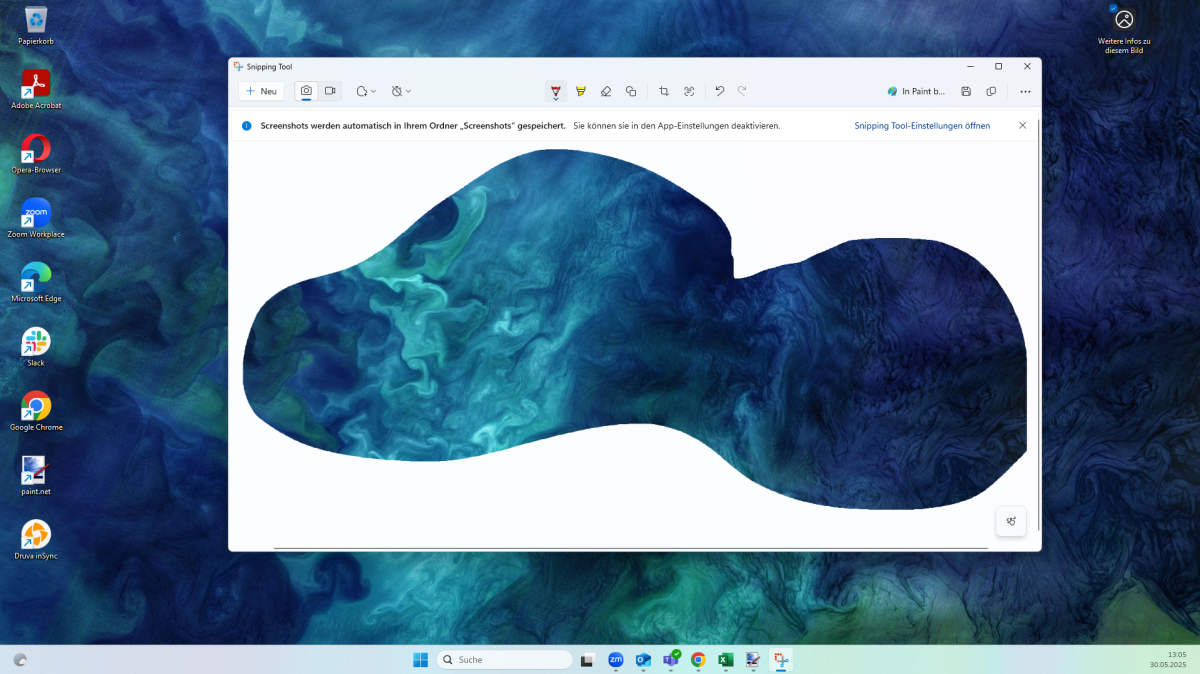Click the Suche taskbar search field
This screenshot has width=1200, height=674.
pos(505,660)
